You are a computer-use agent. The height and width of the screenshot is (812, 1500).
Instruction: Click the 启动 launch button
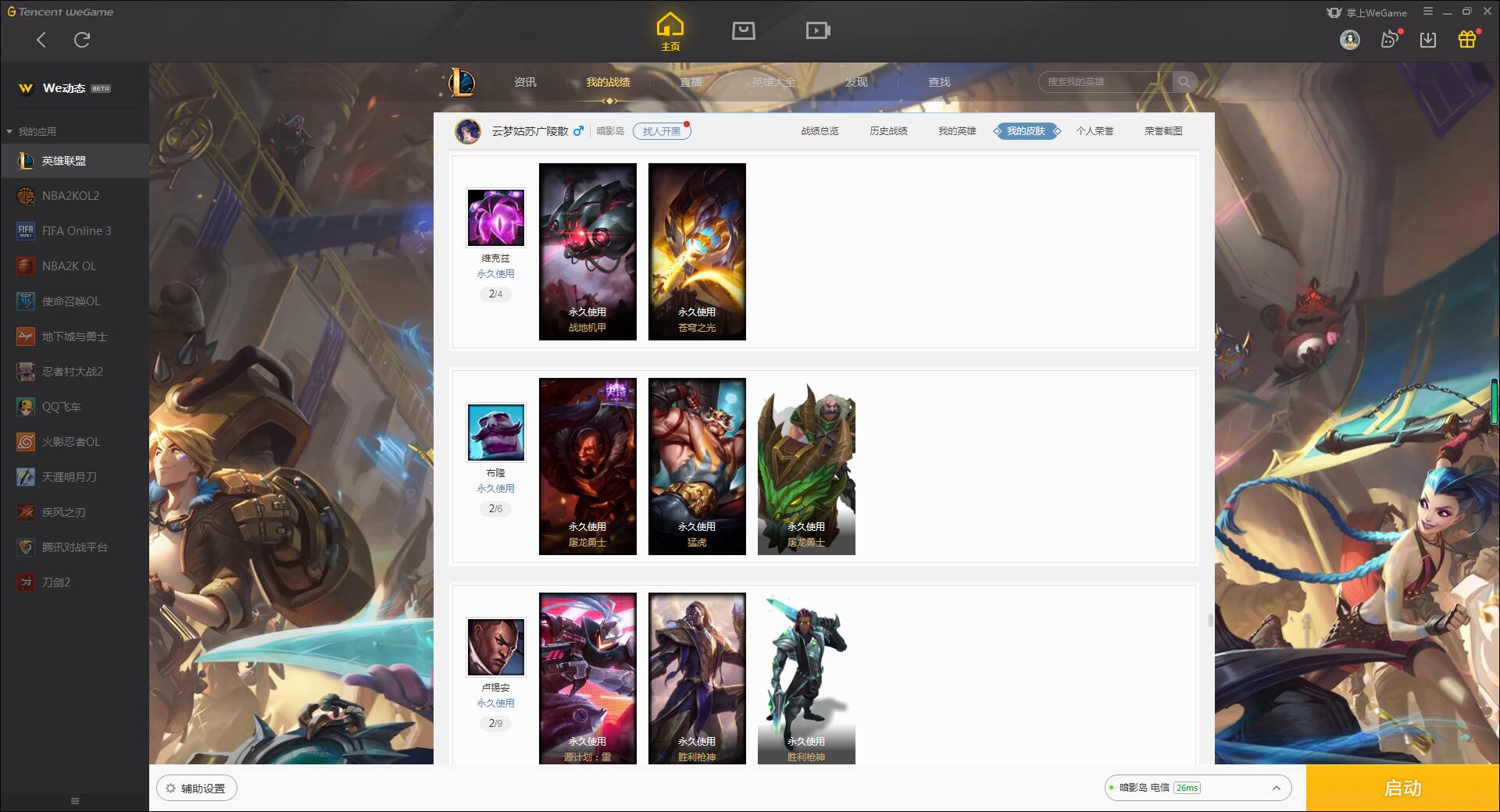tap(1403, 789)
